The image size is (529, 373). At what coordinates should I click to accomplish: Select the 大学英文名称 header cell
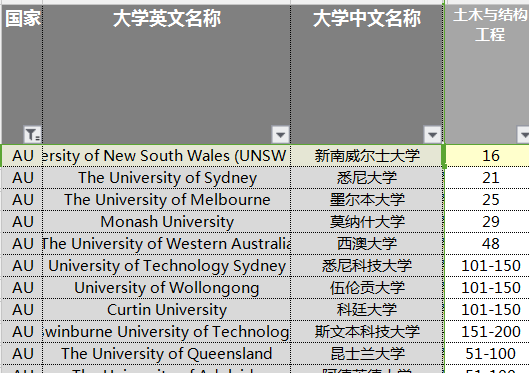166,74
